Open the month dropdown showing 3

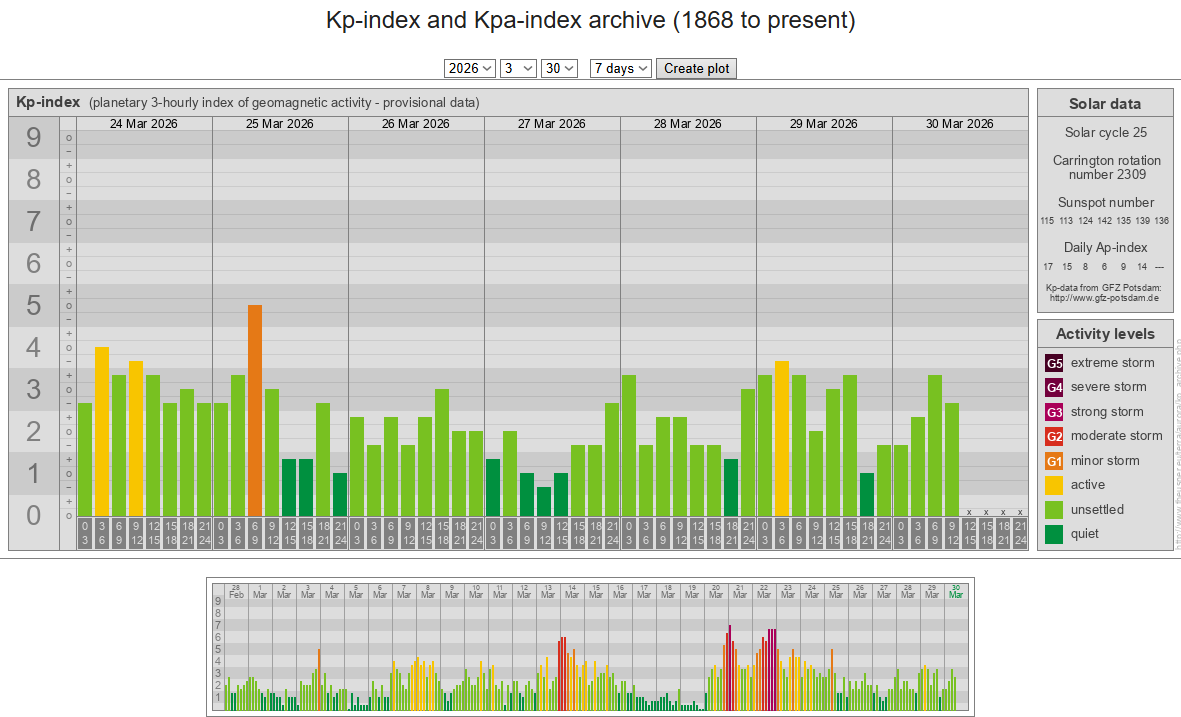(x=518, y=68)
